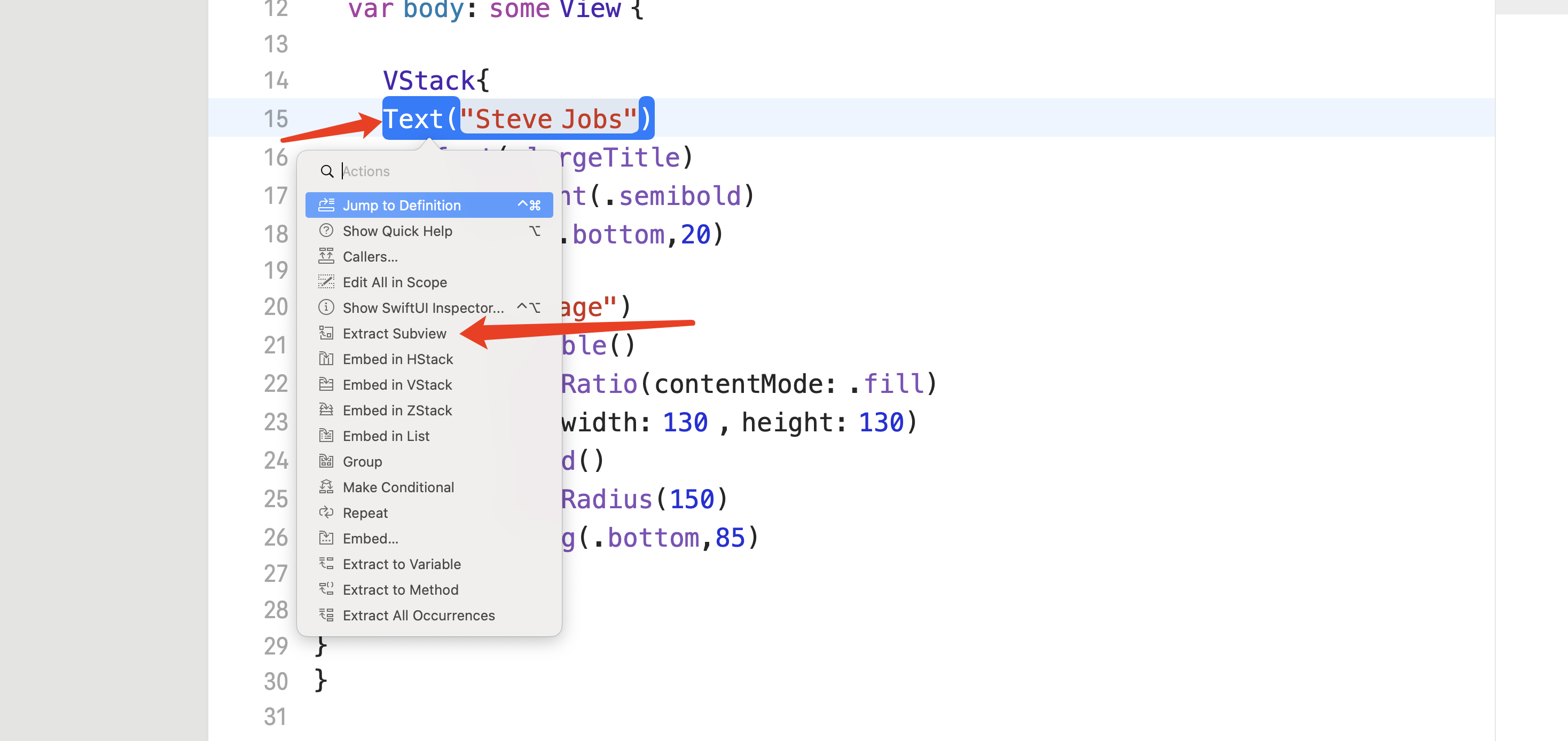The height and width of the screenshot is (741, 1568).
Task: Choose Embed in ZStack
Action: point(397,410)
